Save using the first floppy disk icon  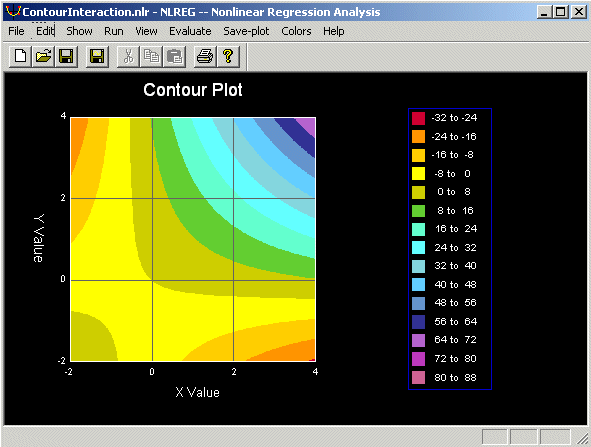(x=66, y=57)
